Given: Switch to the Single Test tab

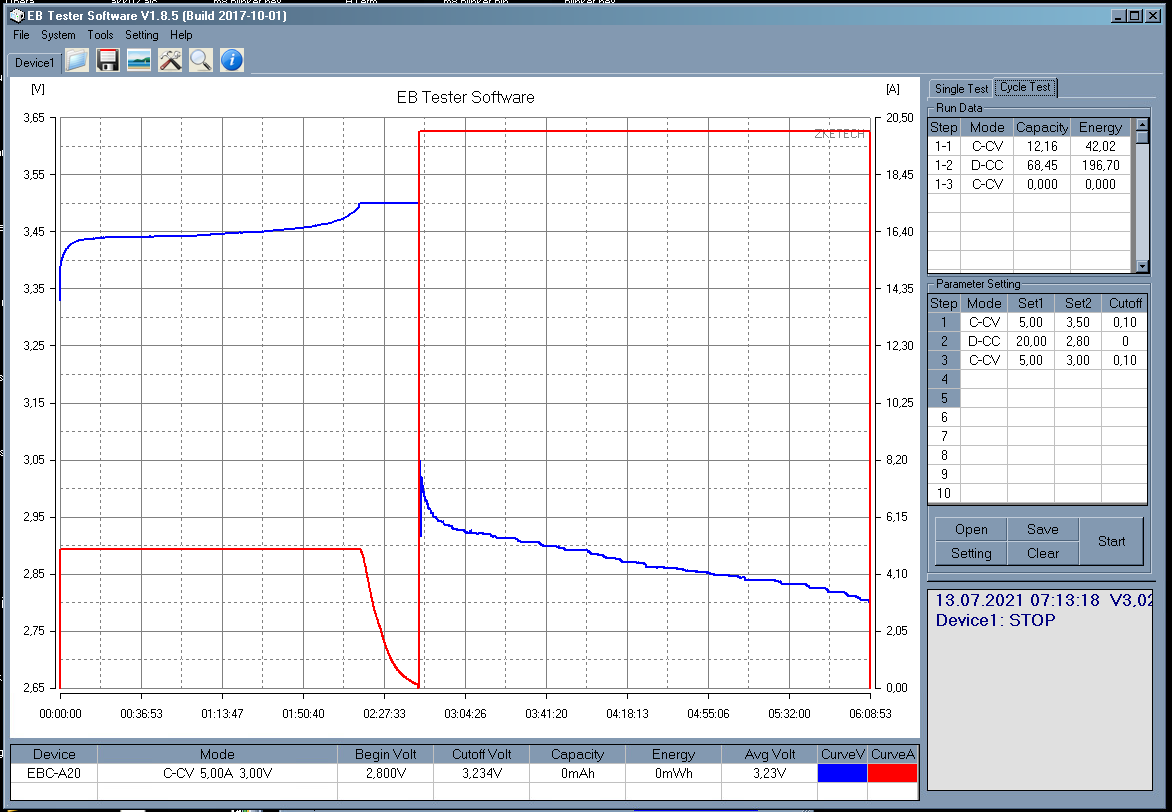Looking at the screenshot, I should (x=961, y=88).
